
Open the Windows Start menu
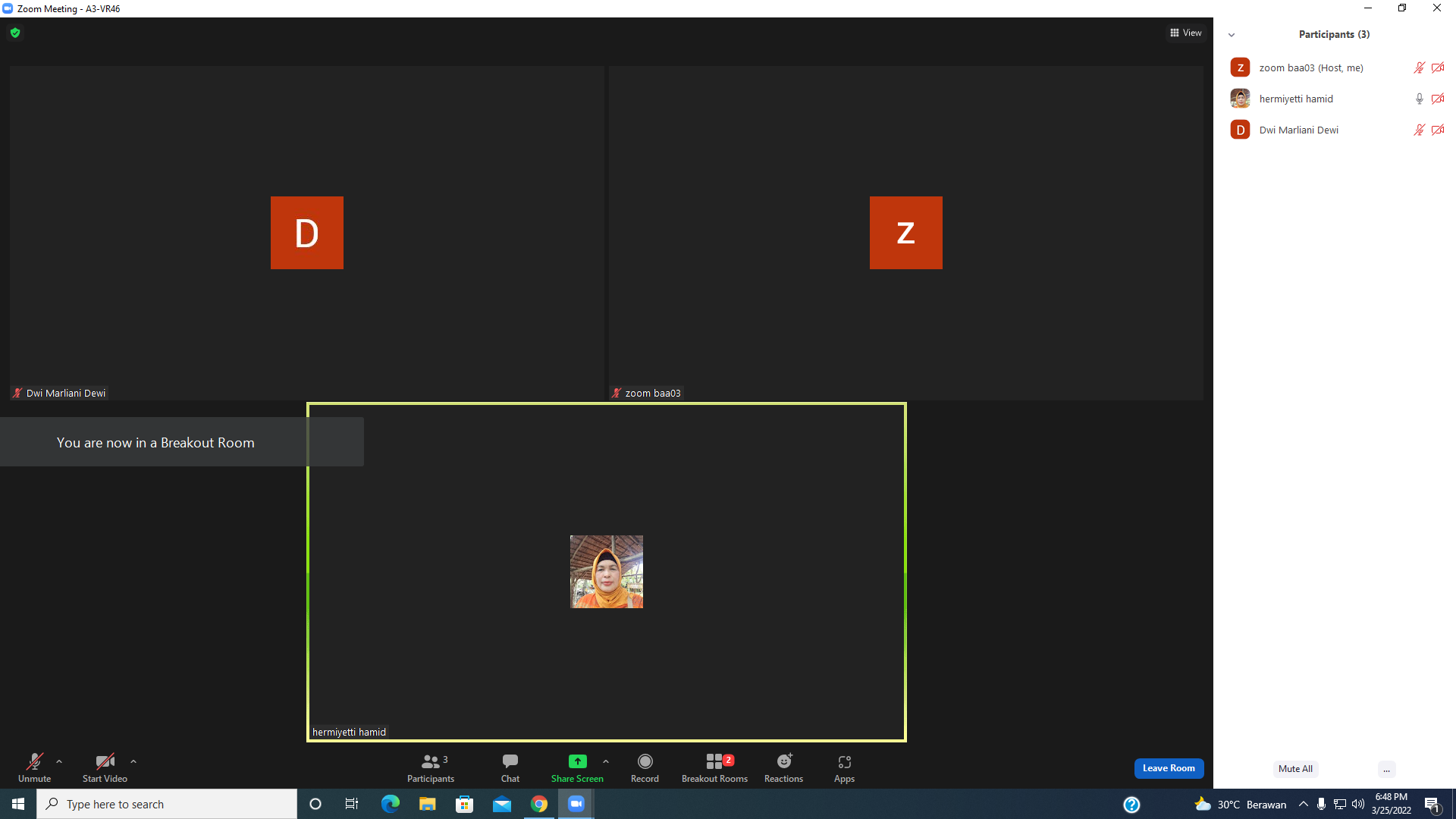click(18, 804)
